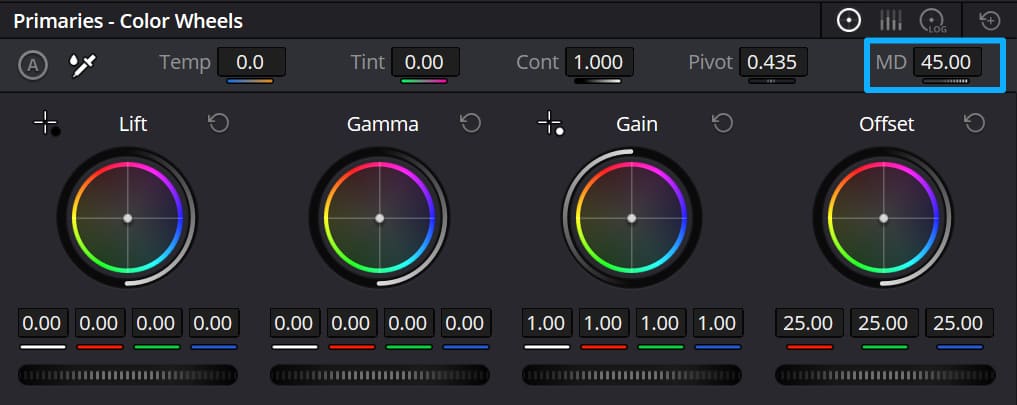
Task: Enable Auto Balance (A) button
Action: (32, 66)
